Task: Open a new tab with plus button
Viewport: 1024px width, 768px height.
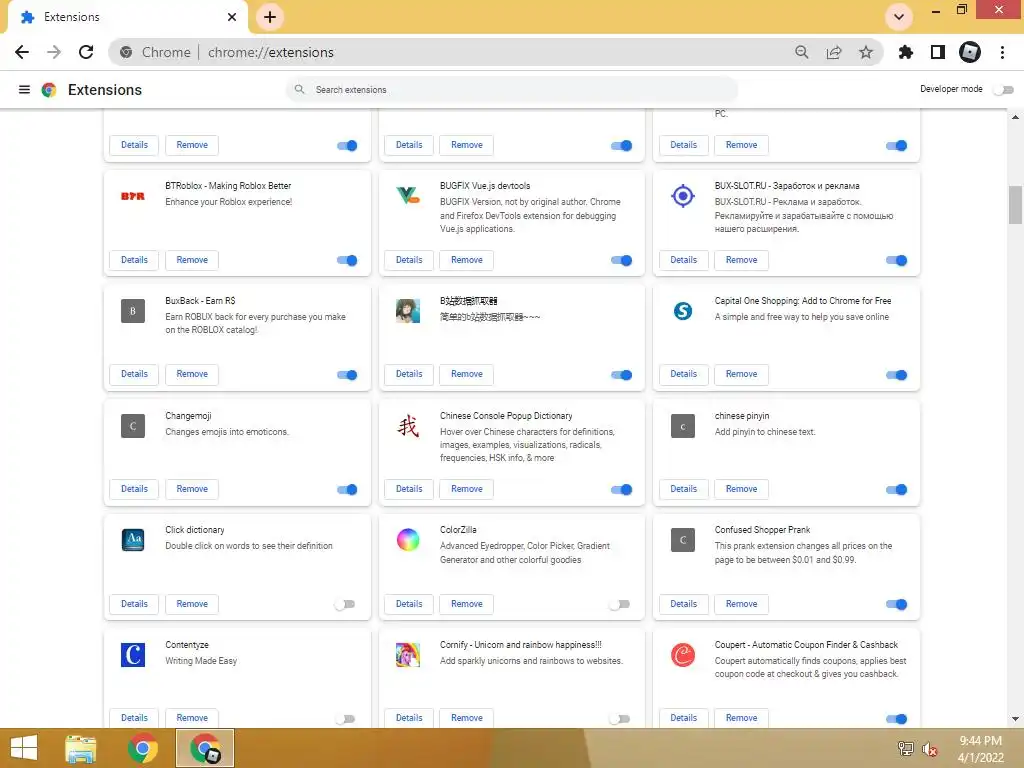Action: point(270,17)
